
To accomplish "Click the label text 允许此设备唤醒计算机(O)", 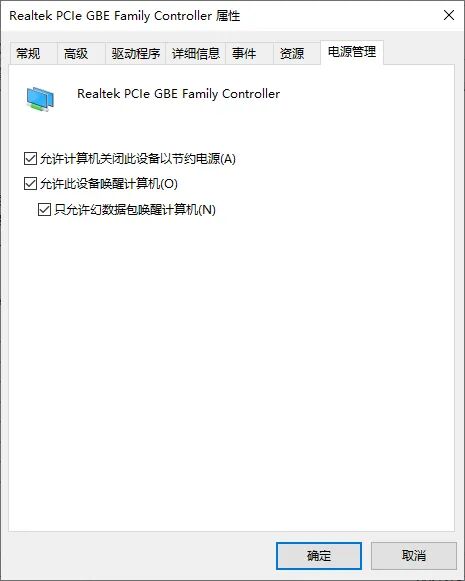I will [109, 184].
